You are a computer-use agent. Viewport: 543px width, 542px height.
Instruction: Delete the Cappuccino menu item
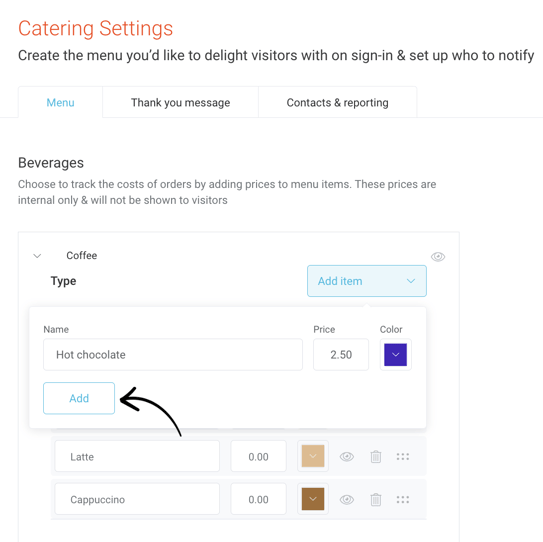[376, 499]
